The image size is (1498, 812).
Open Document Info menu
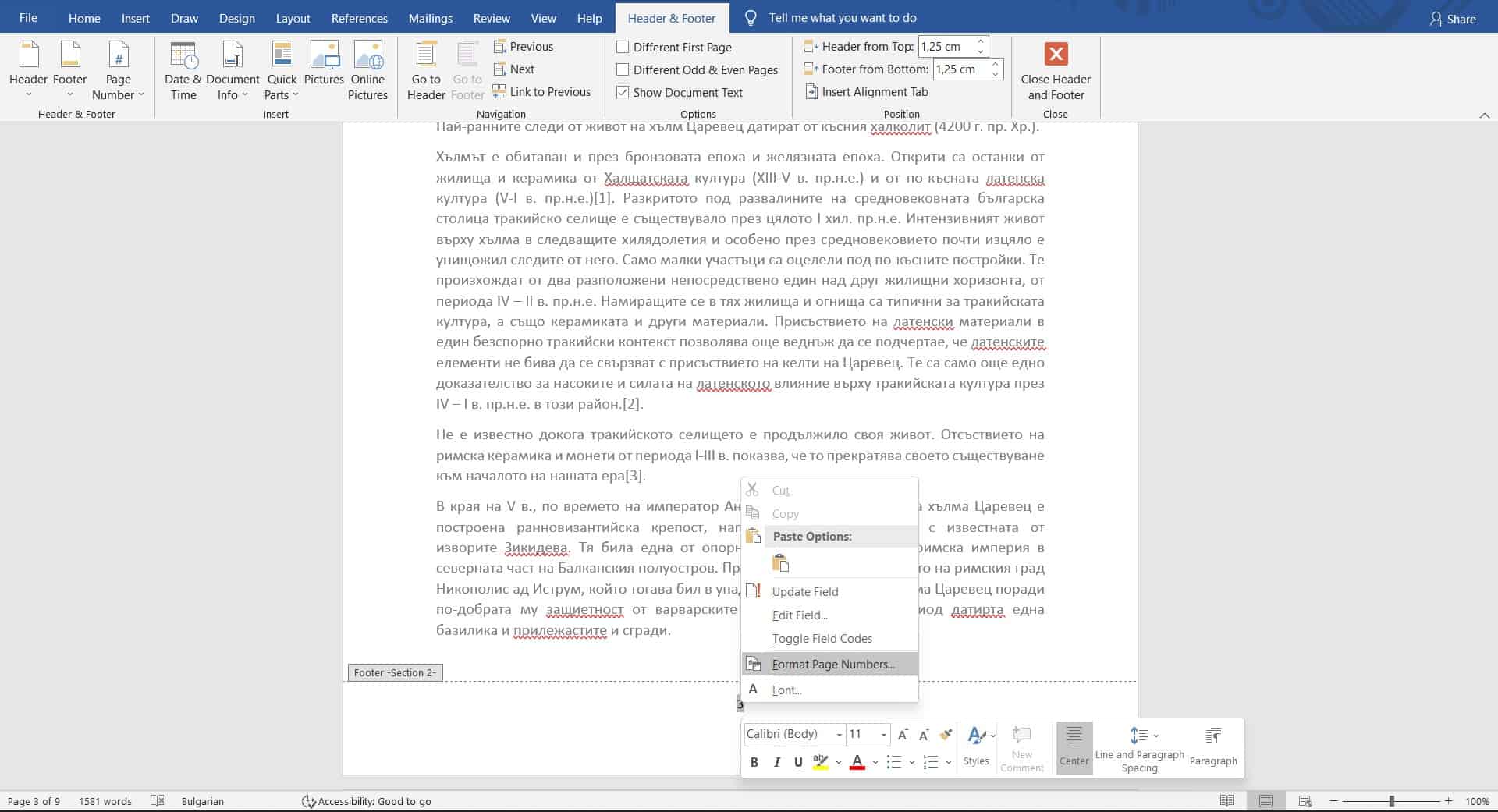click(233, 70)
